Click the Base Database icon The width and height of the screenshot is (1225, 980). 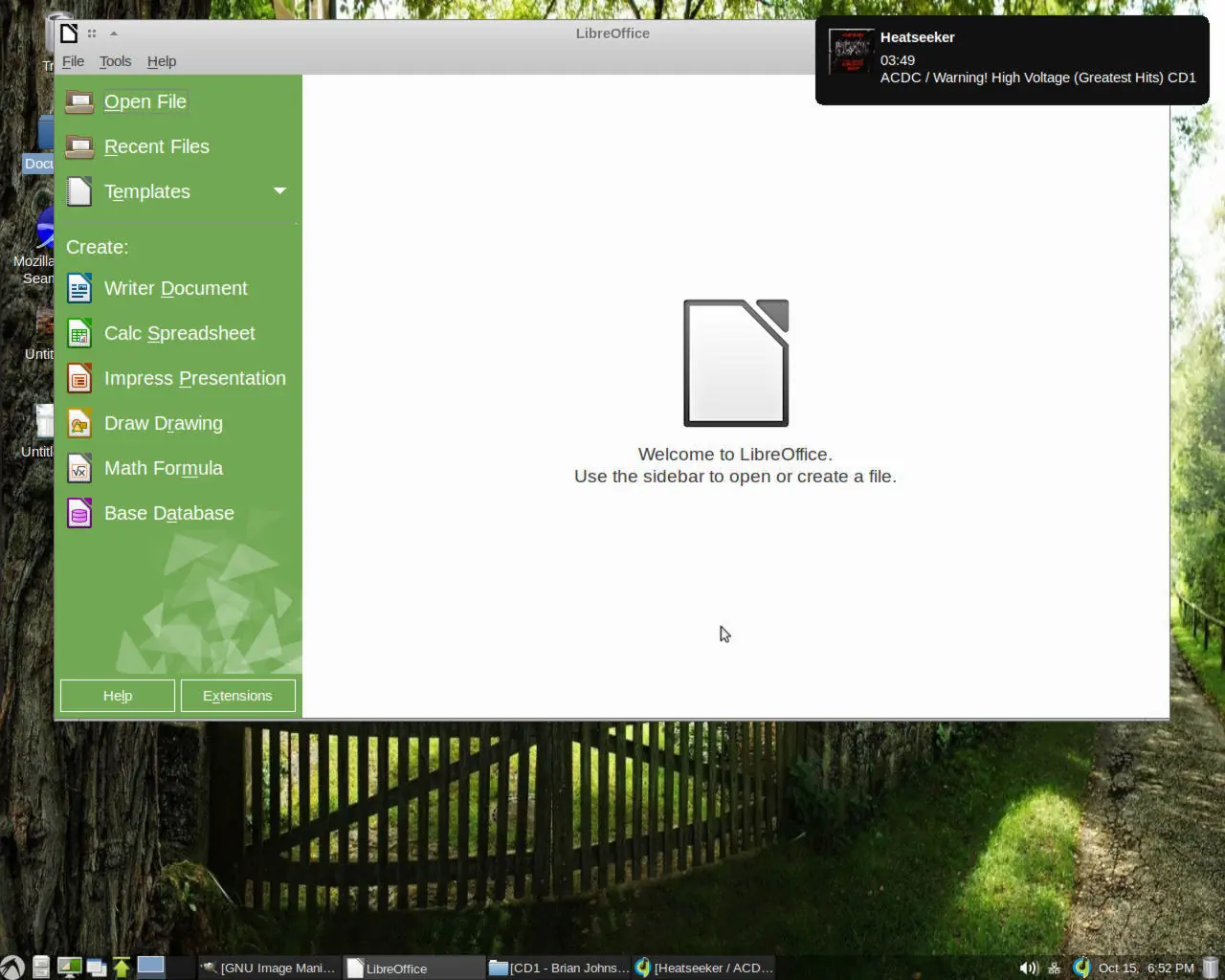pyautogui.click(x=79, y=513)
